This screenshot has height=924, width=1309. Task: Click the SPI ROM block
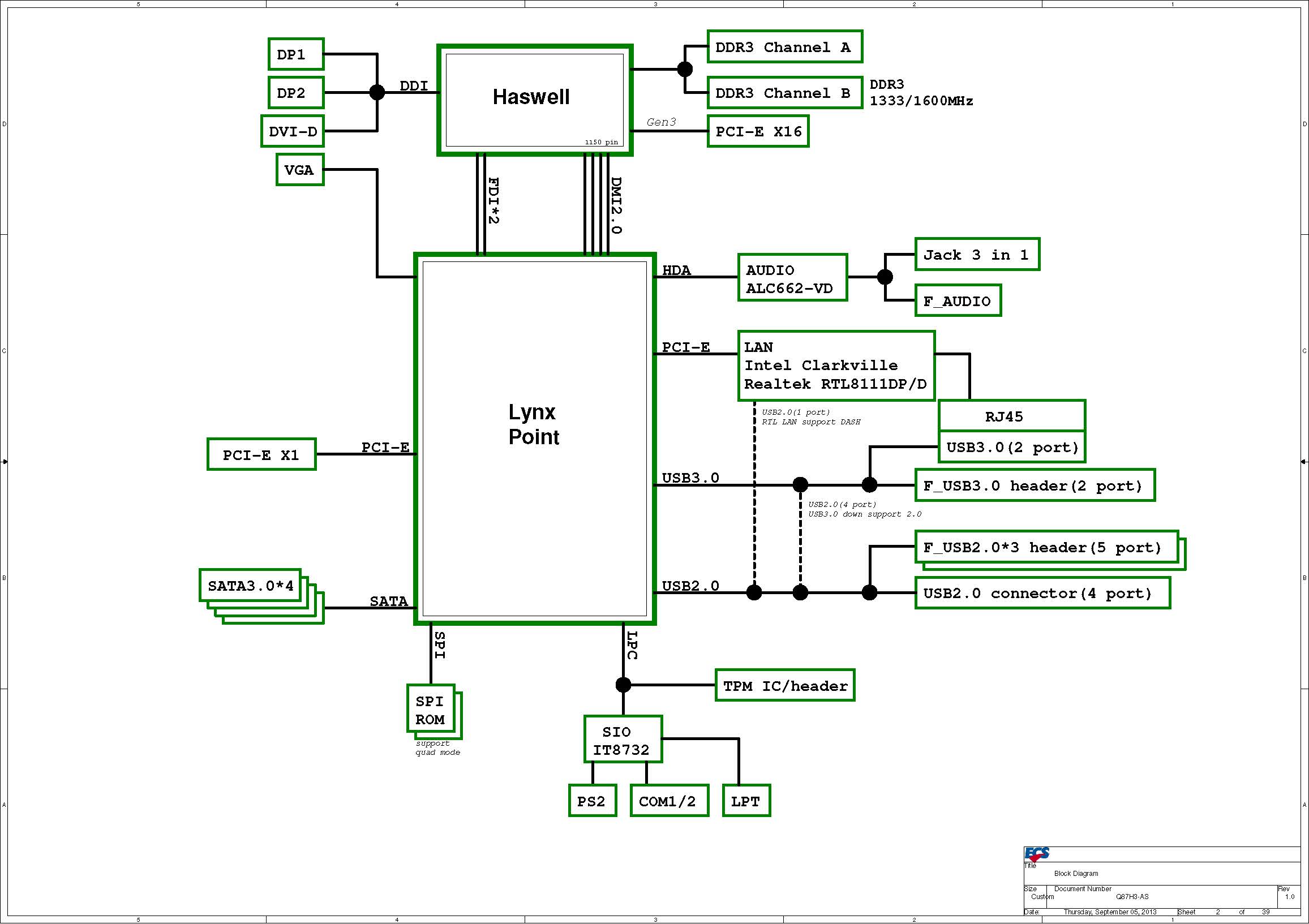click(431, 708)
